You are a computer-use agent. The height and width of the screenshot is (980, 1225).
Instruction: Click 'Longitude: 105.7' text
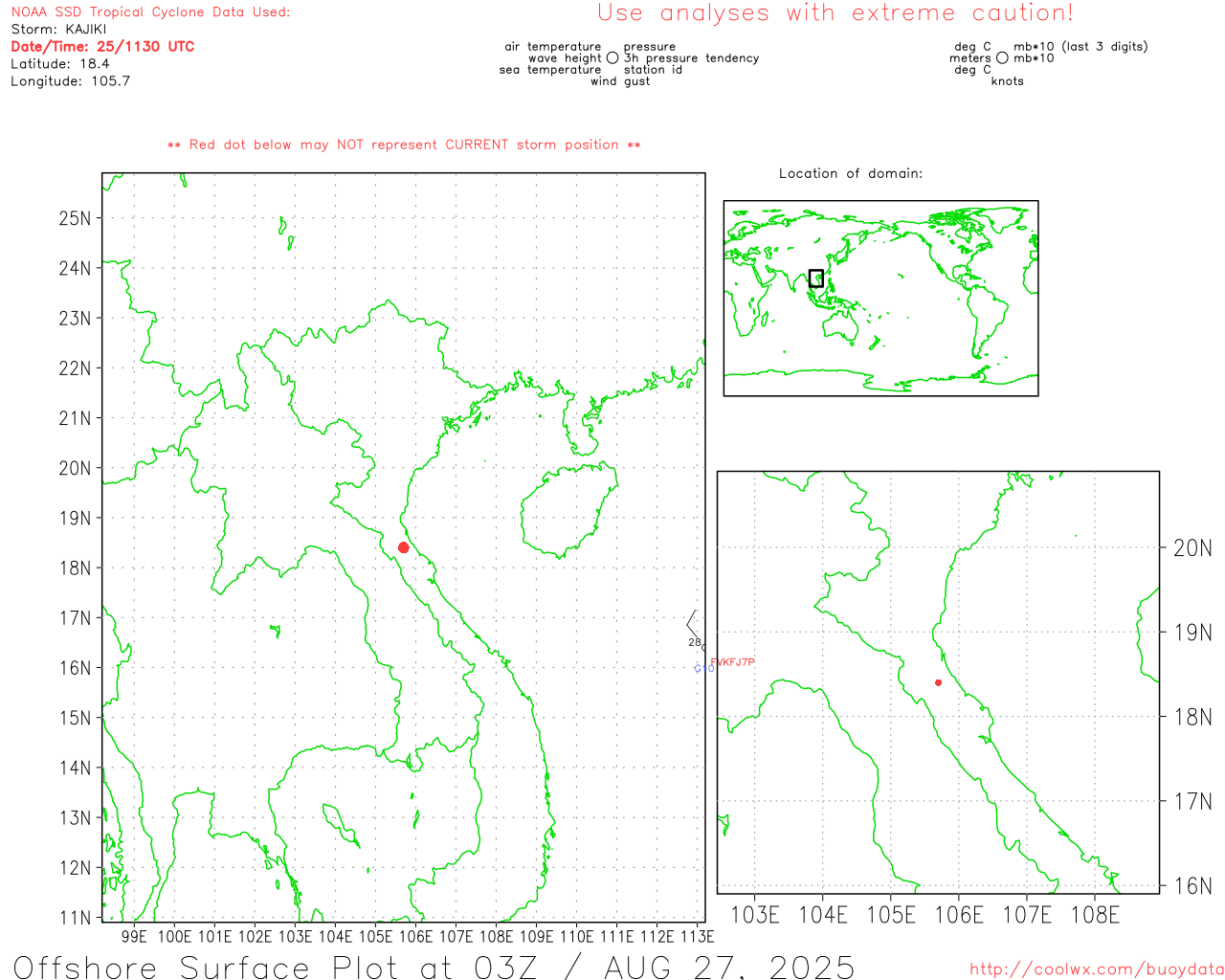point(70,81)
